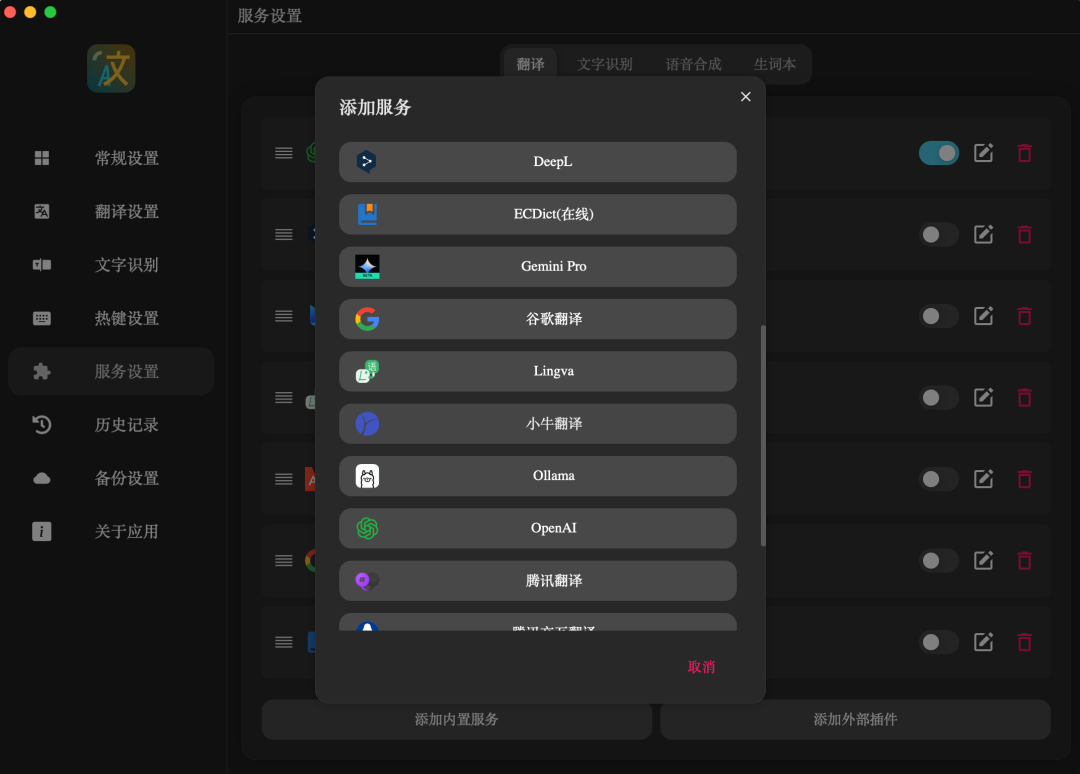Choose the OpenAI green logo icon
This screenshot has height=774, width=1080.
367,528
